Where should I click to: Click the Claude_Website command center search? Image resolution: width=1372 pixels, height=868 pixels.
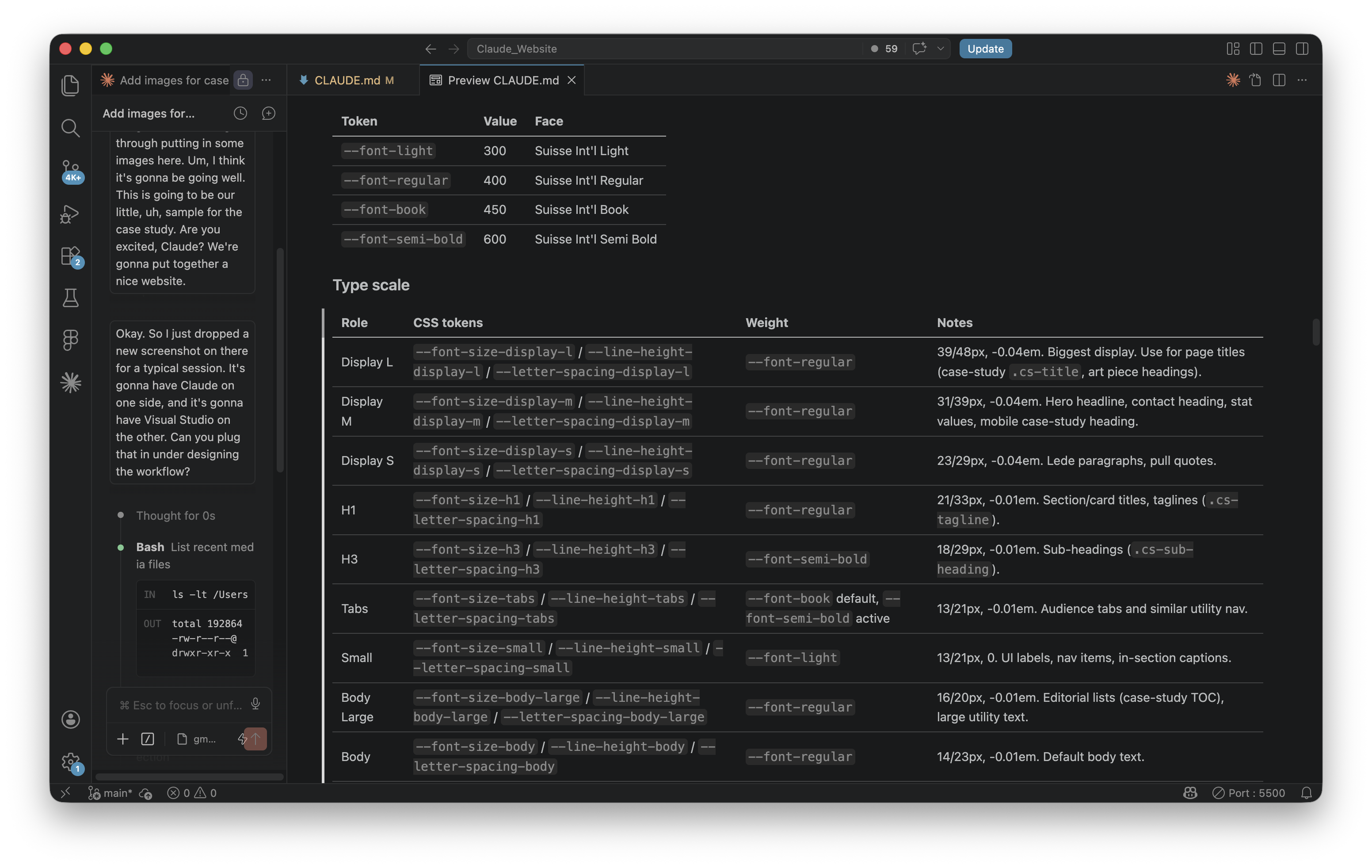pos(664,49)
